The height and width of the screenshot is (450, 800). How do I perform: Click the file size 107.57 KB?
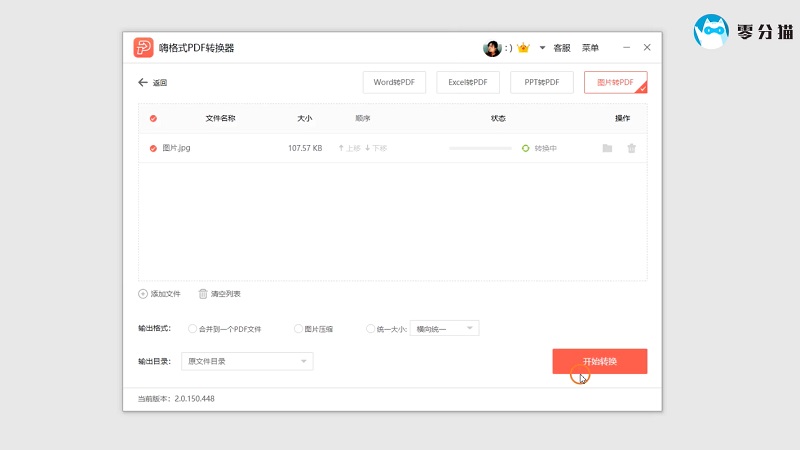pyautogui.click(x=305, y=148)
